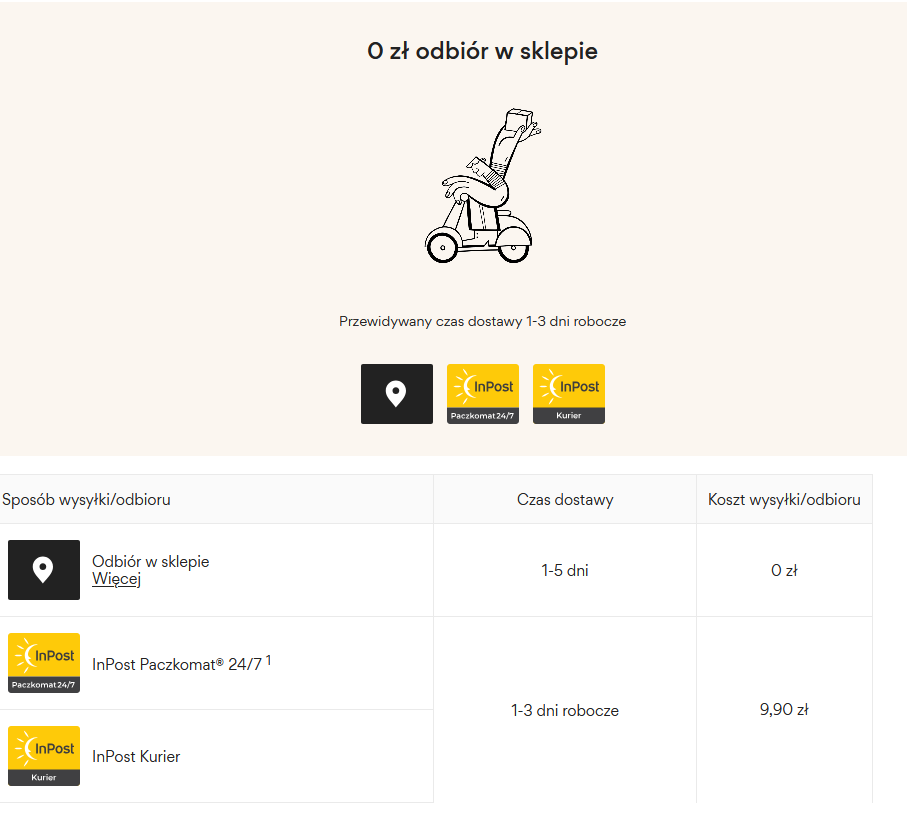This screenshot has height=831, width=907.
Task: Click the "InPost Paczkomat® 24/7" row label
Action: (176, 664)
